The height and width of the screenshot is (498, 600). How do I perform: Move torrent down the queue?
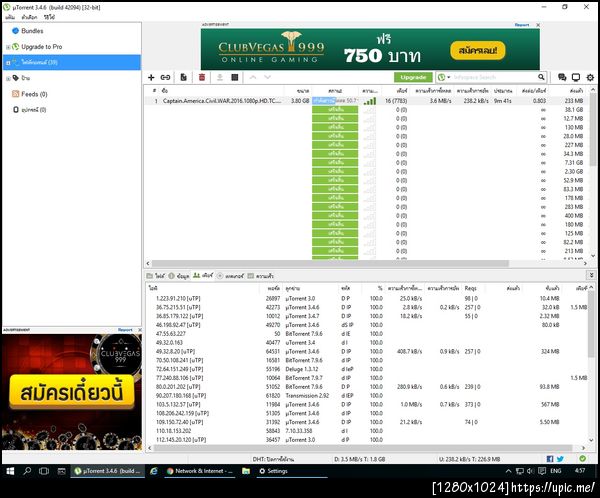coord(267,77)
